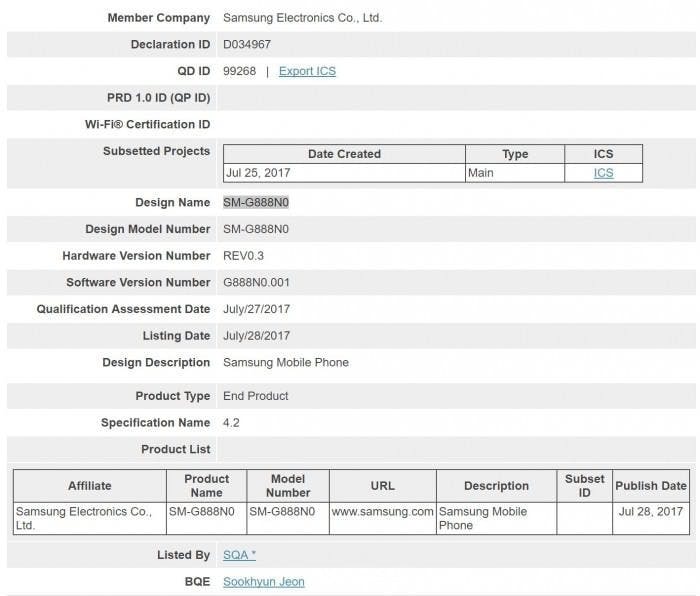Click the Specification Name label
The height and width of the screenshot is (596, 700).
155,422
